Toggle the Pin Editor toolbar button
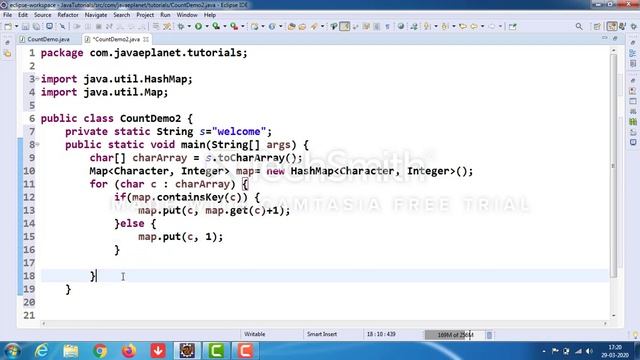640x360 pixels. pyautogui.click(x=513, y=27)
